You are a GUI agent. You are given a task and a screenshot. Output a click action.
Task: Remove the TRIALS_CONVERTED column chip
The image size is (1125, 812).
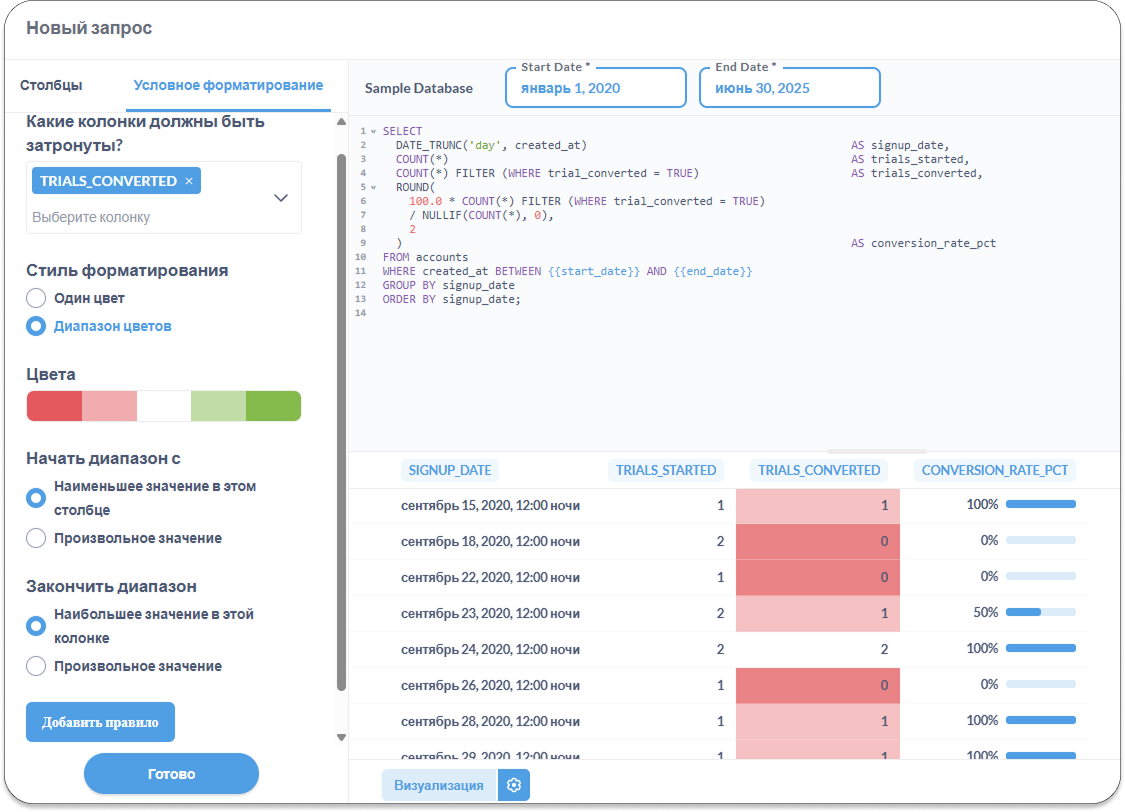tap(189, 181)
